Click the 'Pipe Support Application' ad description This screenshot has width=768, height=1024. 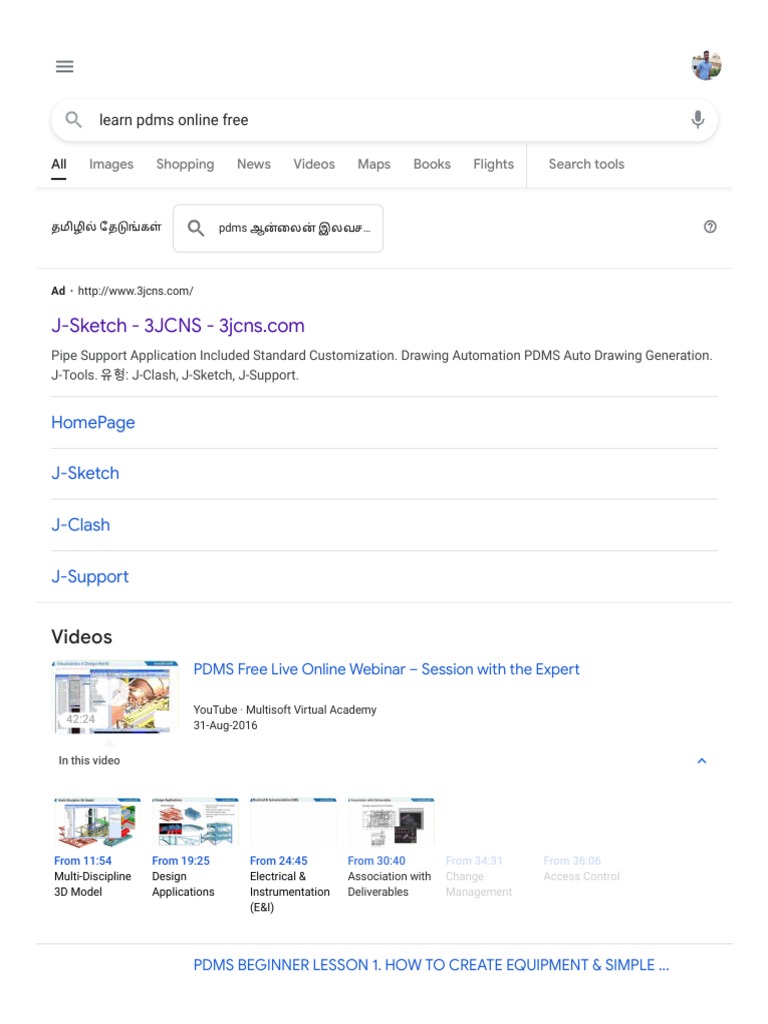[x=382, y=365]
